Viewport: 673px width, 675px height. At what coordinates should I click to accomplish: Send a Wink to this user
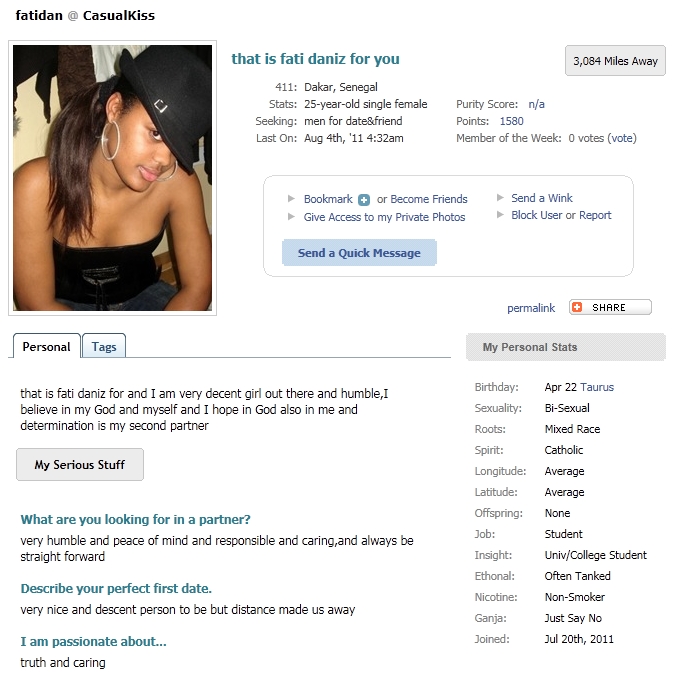click(x=542, y=198)
